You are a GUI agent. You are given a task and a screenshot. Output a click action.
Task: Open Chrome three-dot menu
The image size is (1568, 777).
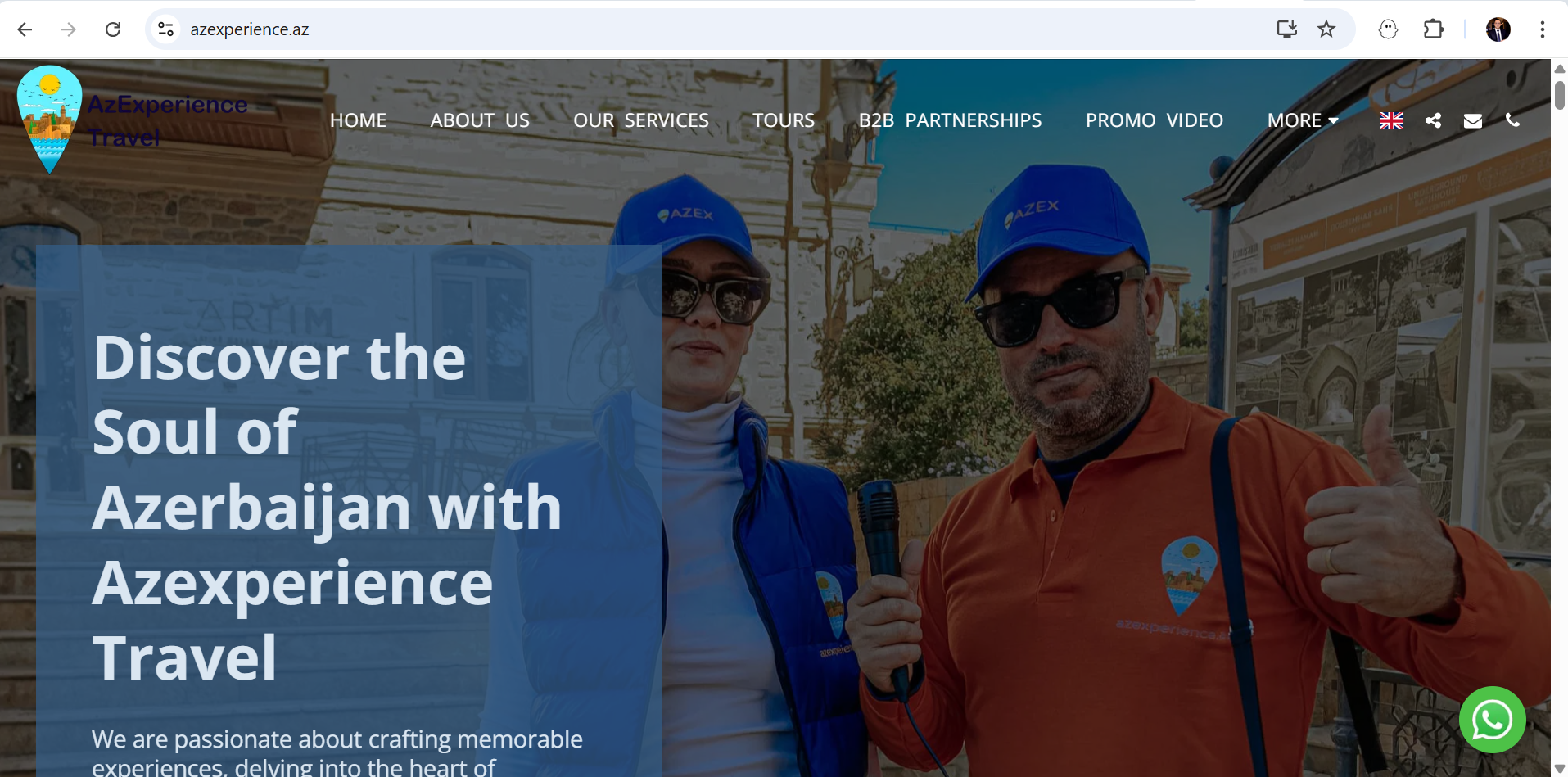pos(1542,29)
